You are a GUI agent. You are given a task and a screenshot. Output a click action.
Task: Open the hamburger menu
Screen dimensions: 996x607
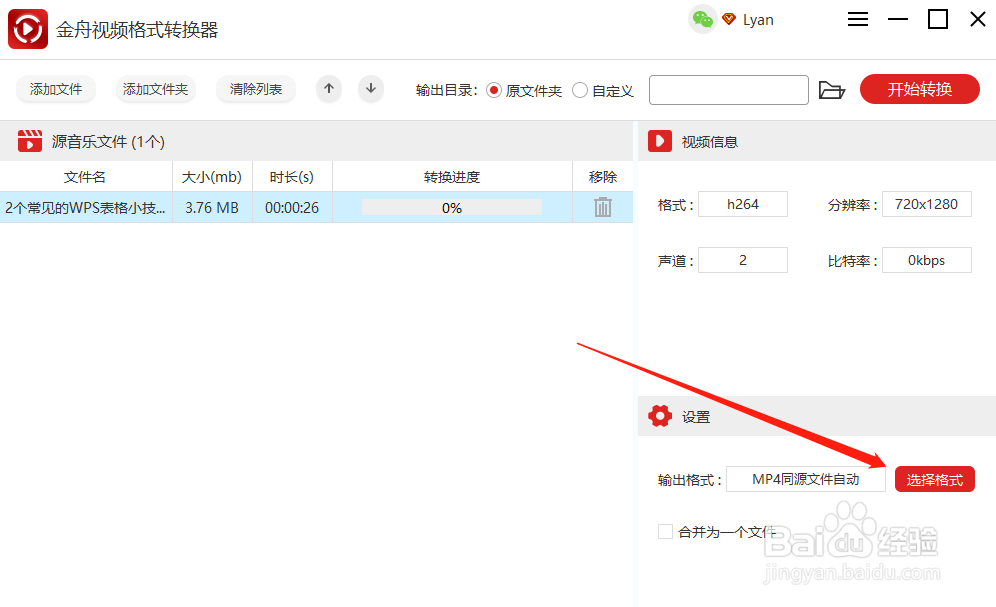[857, 18]
